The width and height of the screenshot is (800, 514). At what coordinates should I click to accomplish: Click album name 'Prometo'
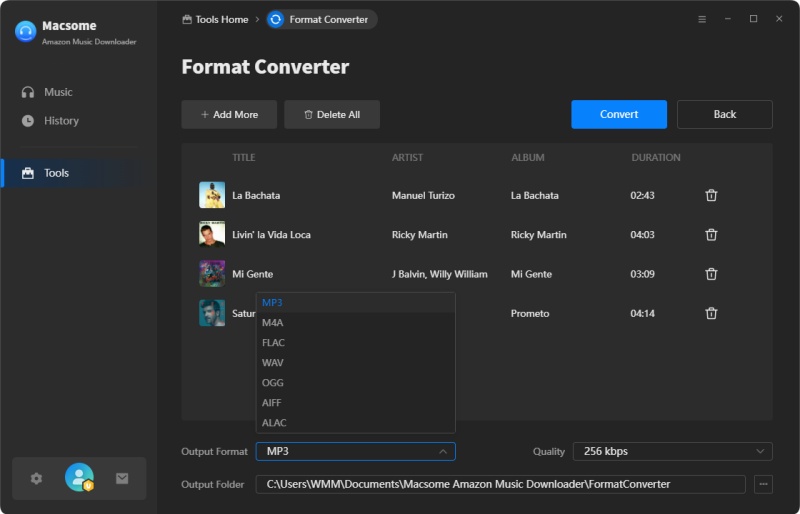tap(530, 313)
